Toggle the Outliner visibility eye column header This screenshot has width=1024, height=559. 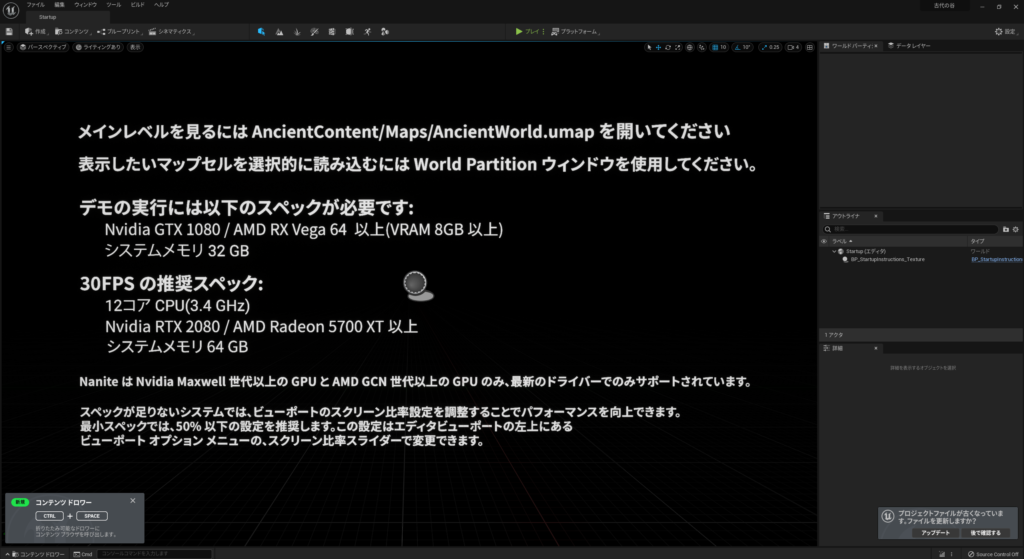point(824,241)
